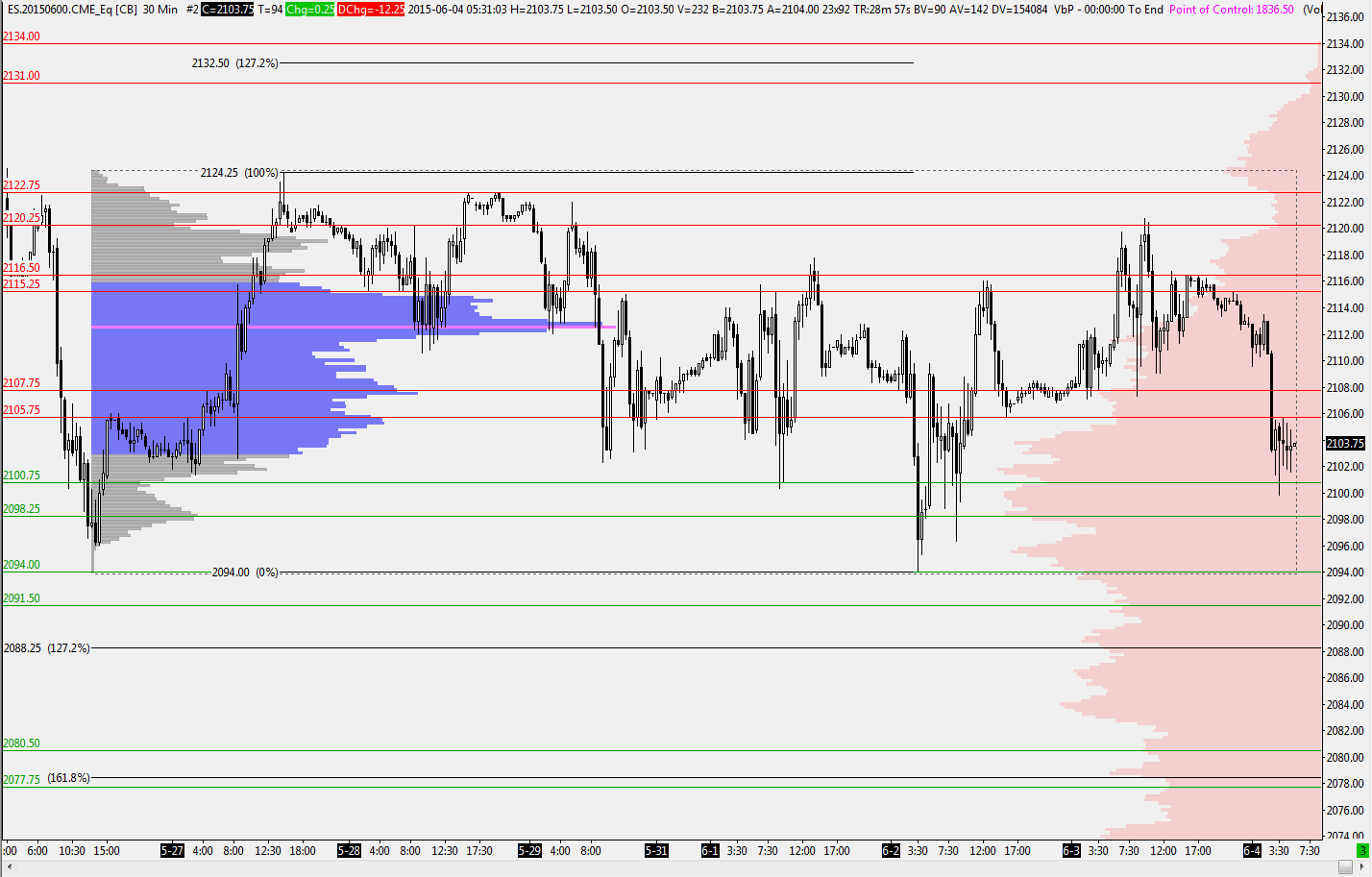Click the ES.20150600.CME_Eq symbol header text
Image resolution: width=1372 pixels, height=877 pixels.
[x=59, y=9]
